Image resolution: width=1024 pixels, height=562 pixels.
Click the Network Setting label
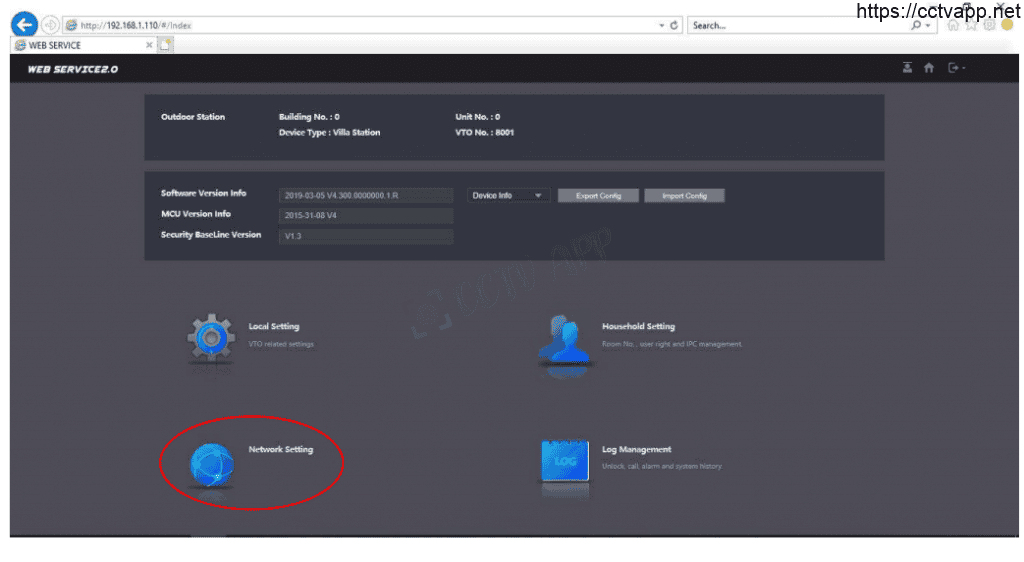pyautogui.click(x=280, y=450)
